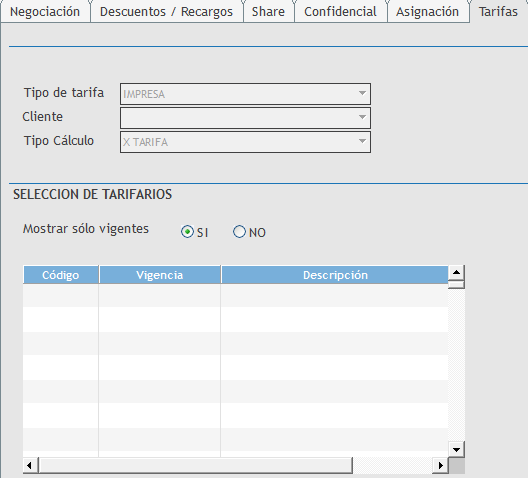Click the table scroll down arrow

click(457, 449)
